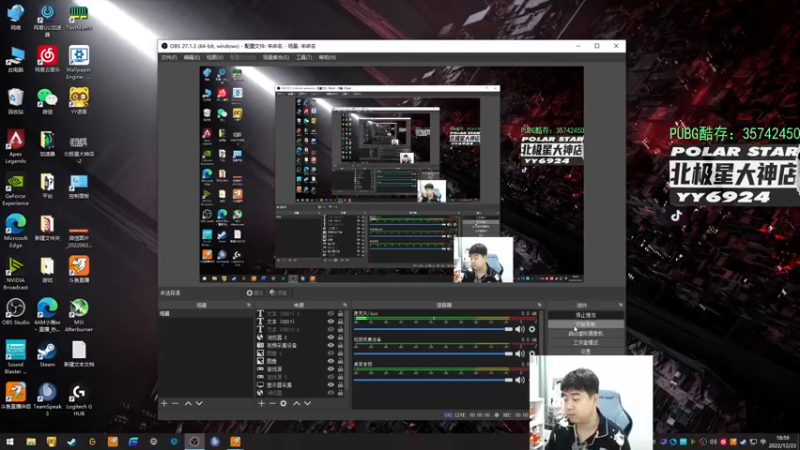800x450 pixels.
Task: Open the 视图(V) menu in OBS
Action: coord(214,58)
